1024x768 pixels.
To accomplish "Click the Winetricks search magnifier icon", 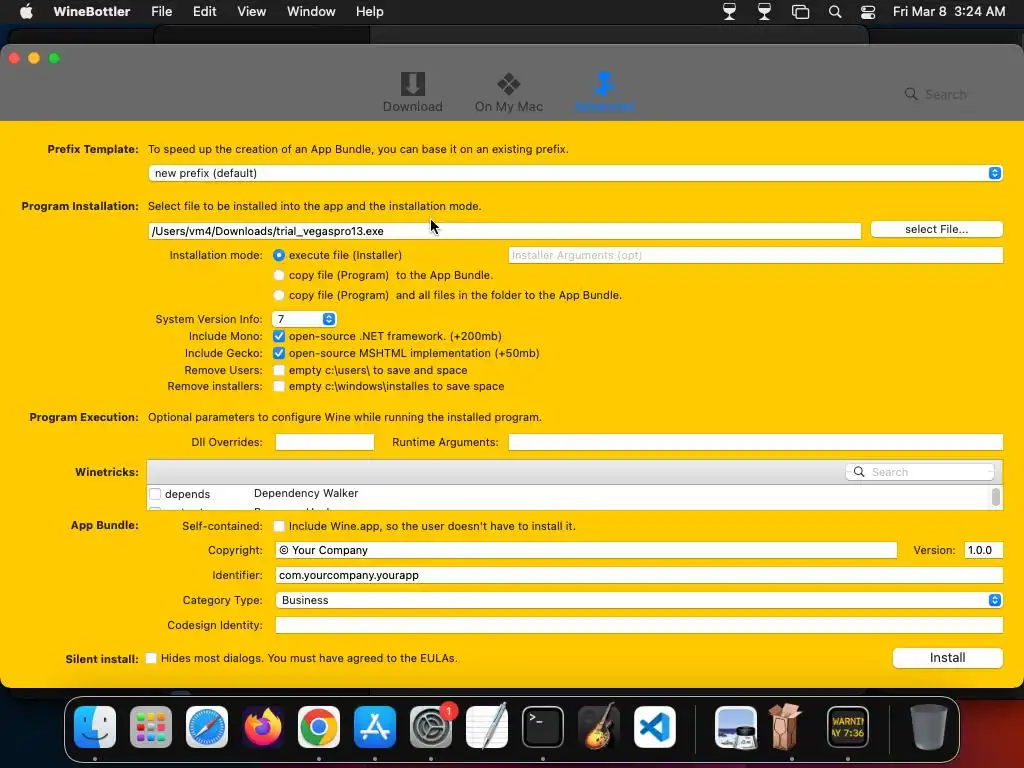I will [859, 472].
